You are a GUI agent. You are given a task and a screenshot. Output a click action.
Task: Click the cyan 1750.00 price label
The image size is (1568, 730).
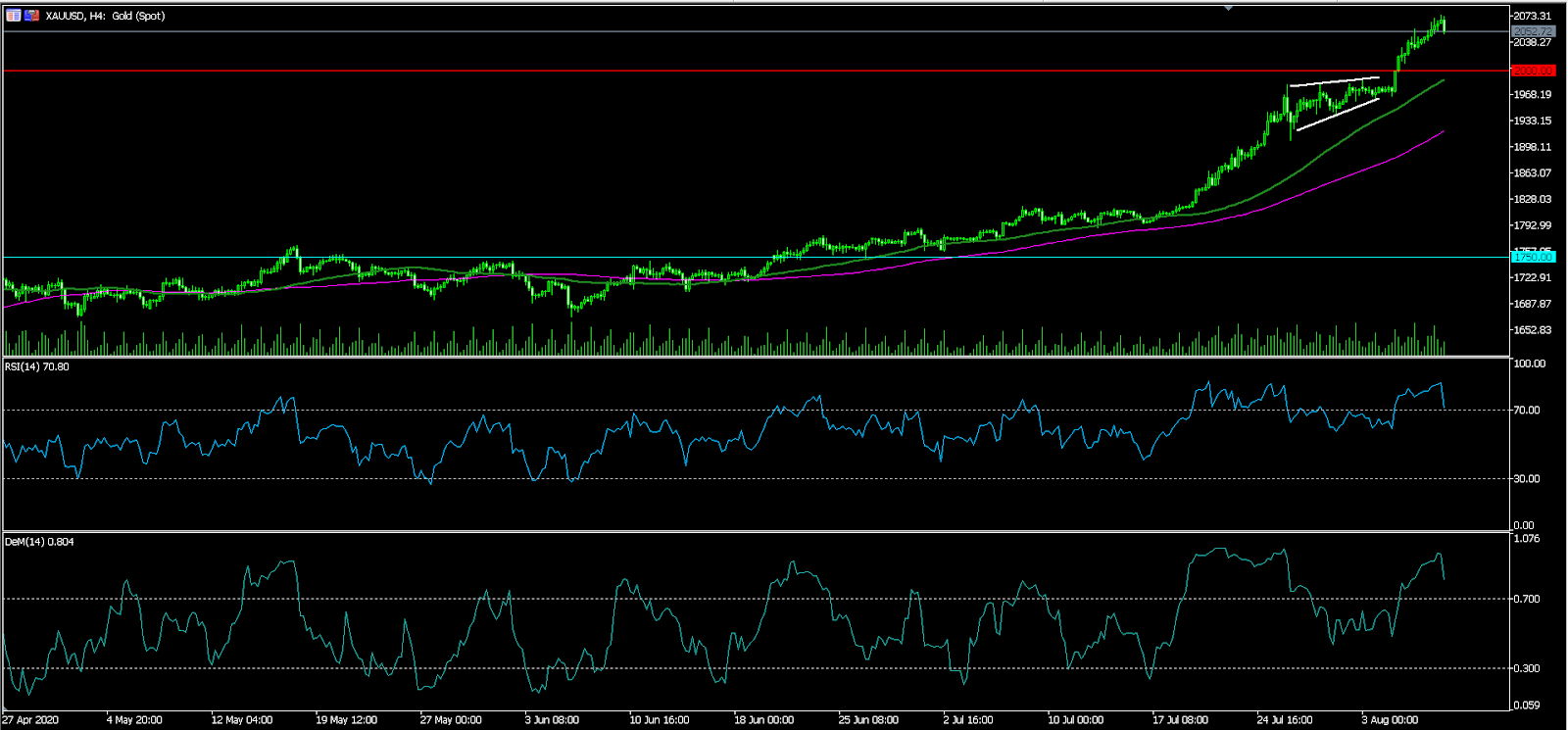(x=1533, y=257)
